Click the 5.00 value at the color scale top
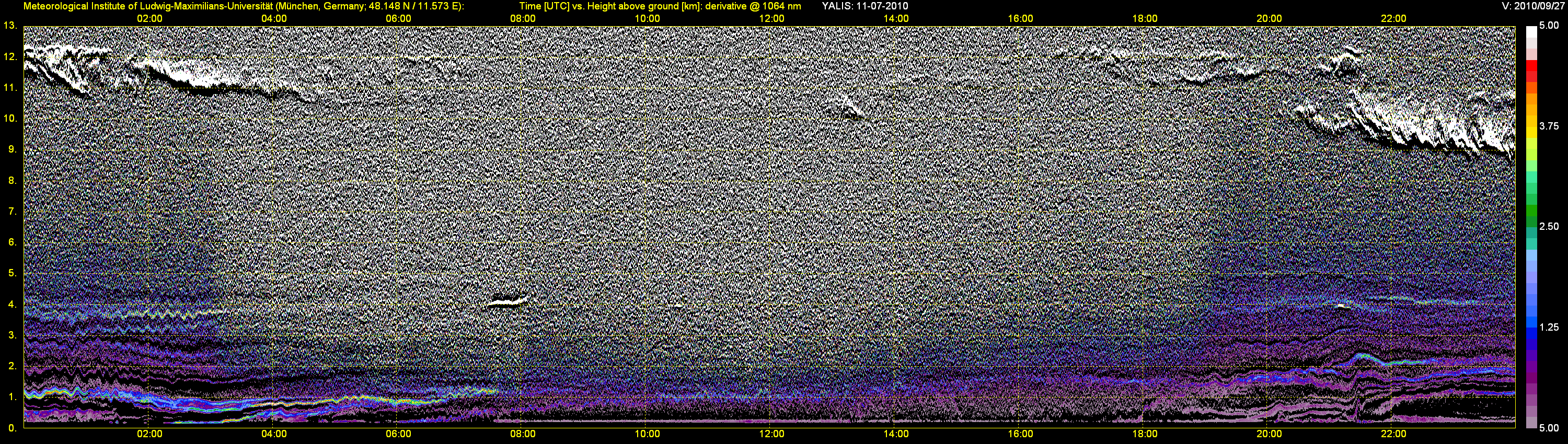The height and width of the screenshot is (444, 1568). coord(1549,26)
